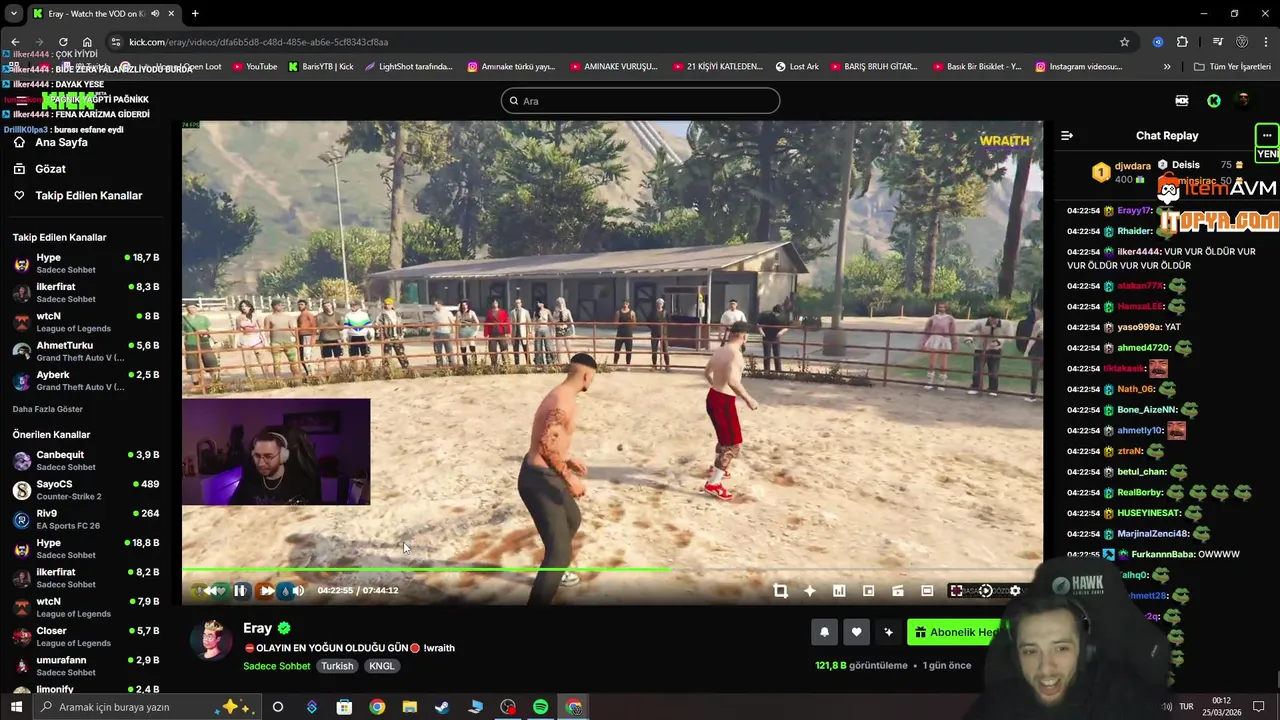Mute the tab via its speaker icon
The image size is (1280, 720).
tap(154, 14)
